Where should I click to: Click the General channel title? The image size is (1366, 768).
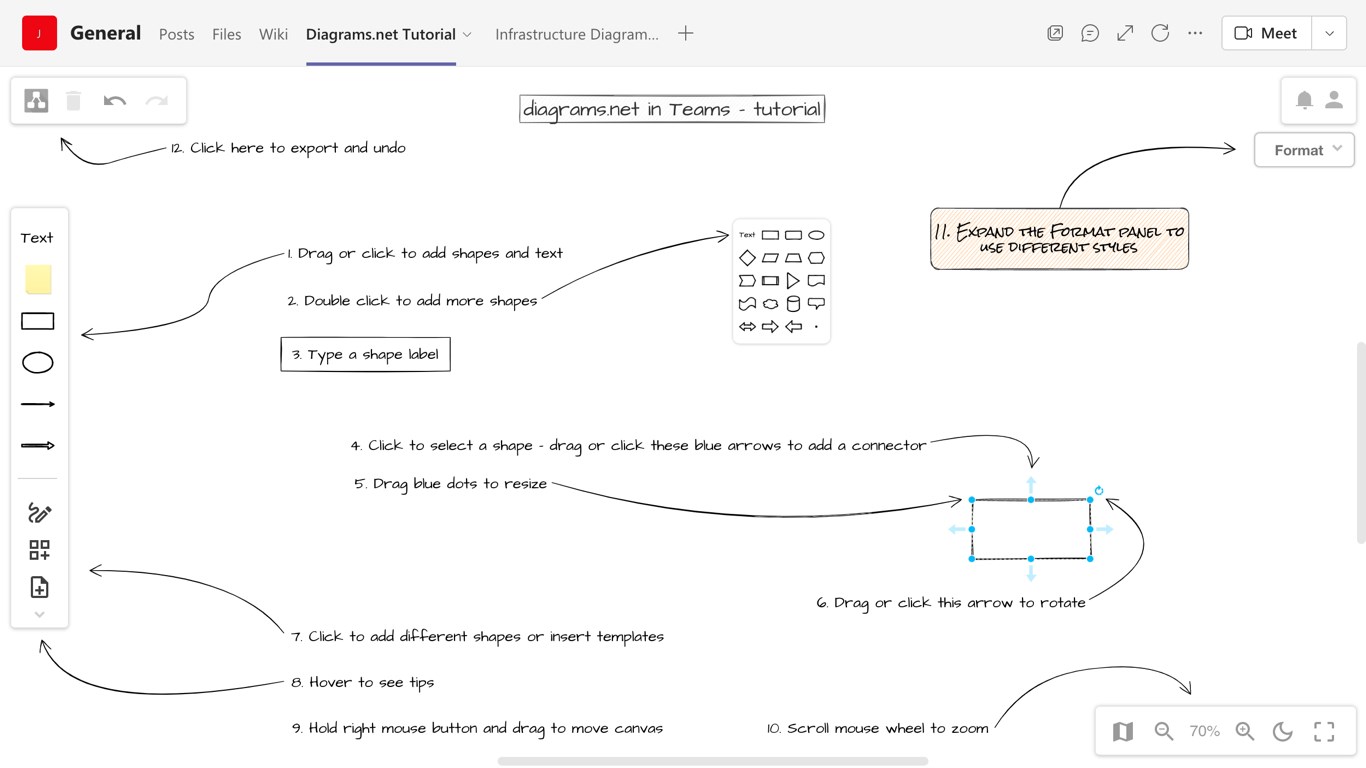point(105,33)
